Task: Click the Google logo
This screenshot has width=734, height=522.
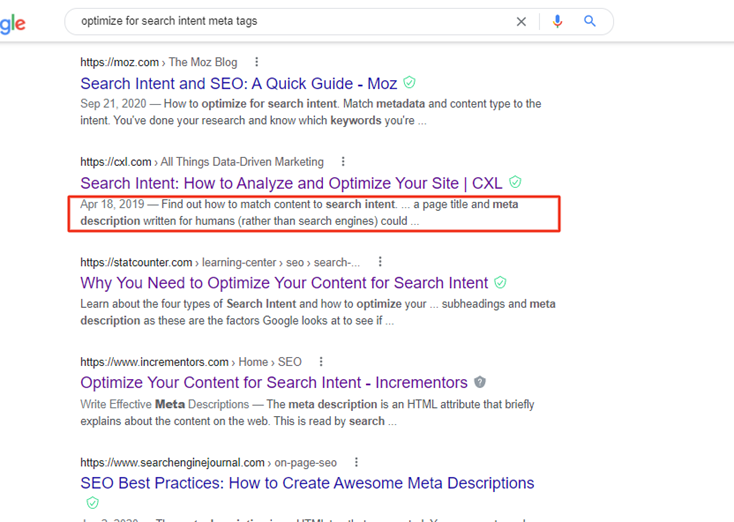Action: (x=13, y=24)
